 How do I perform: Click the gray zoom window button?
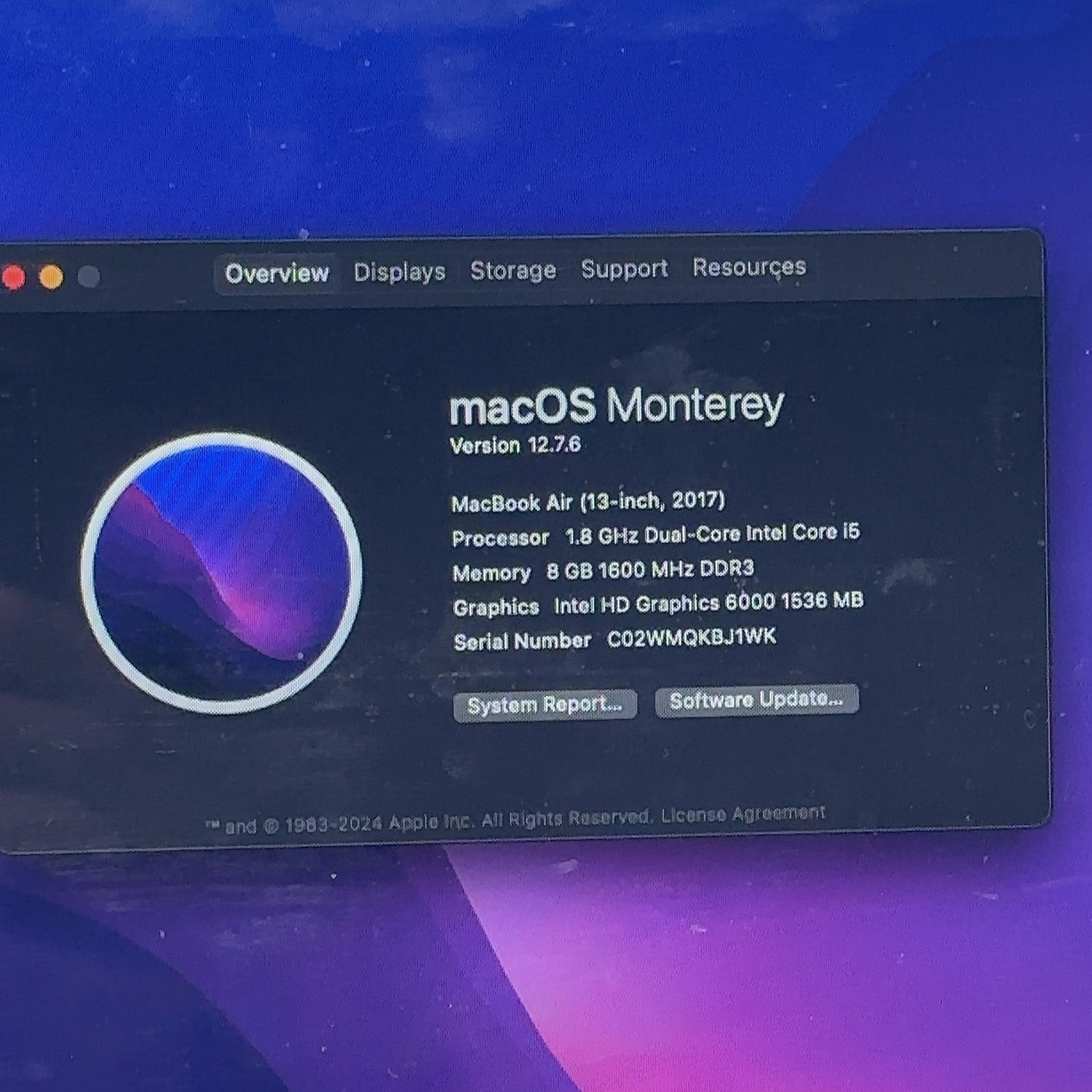(89, 277)
